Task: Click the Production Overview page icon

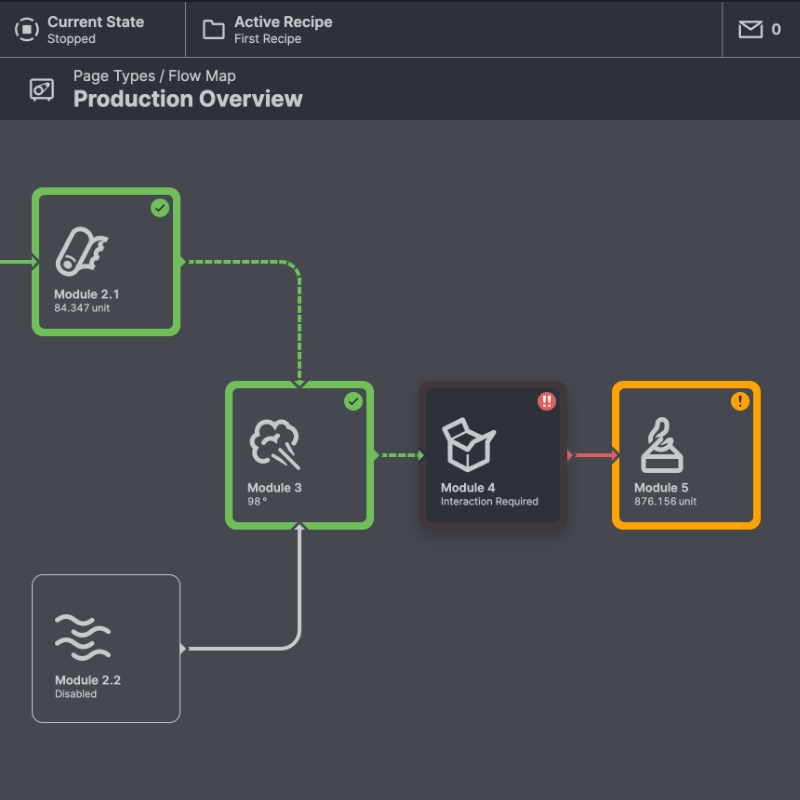Action: coord(42,90)
